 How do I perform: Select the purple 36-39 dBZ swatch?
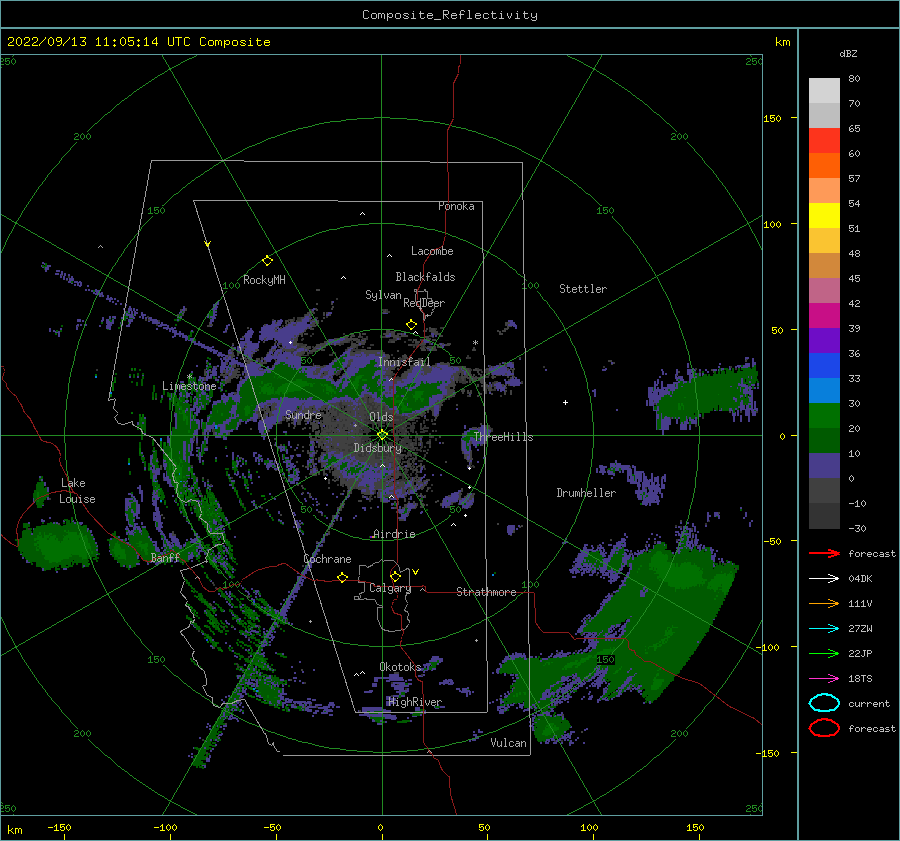pos(824,340)
